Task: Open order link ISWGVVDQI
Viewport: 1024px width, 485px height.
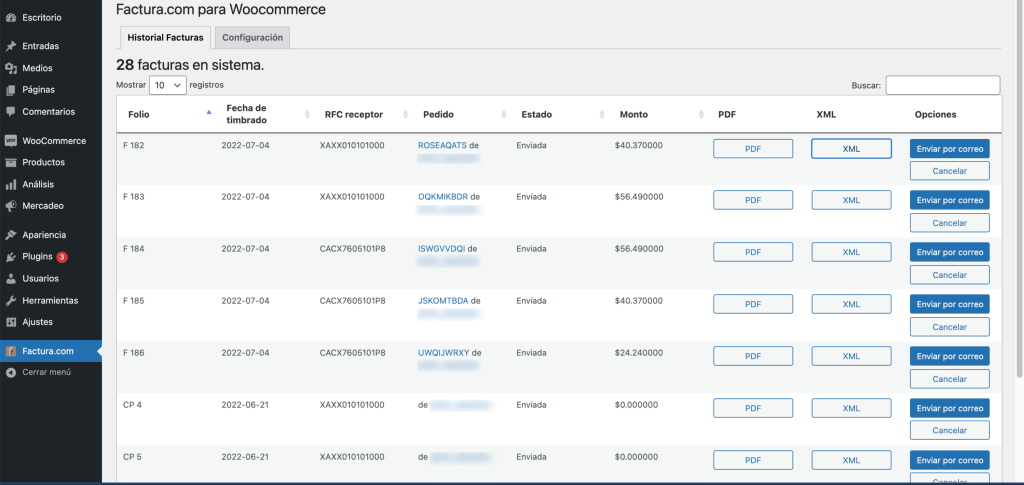Action: click(x=441, y=249)
